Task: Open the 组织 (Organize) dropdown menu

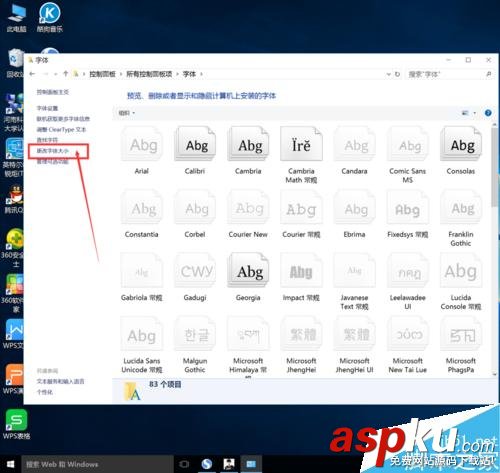Action: coord(127,113)
